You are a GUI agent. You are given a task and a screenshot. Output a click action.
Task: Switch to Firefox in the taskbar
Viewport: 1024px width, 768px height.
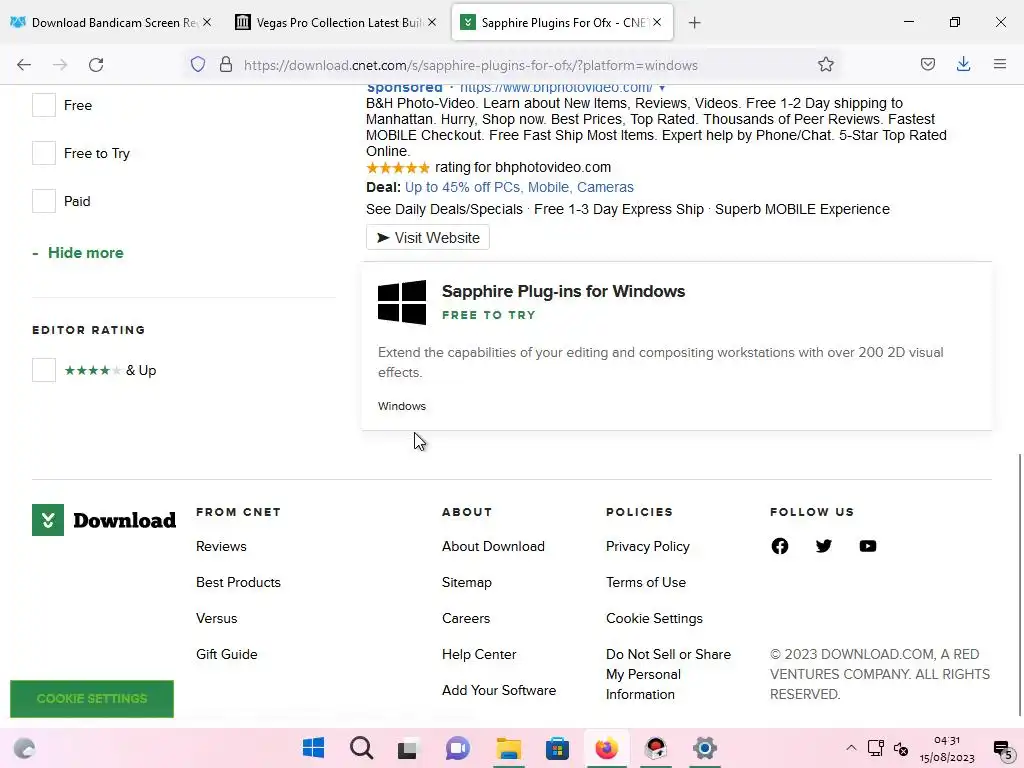pyautogui.click(x=606, y=748)
